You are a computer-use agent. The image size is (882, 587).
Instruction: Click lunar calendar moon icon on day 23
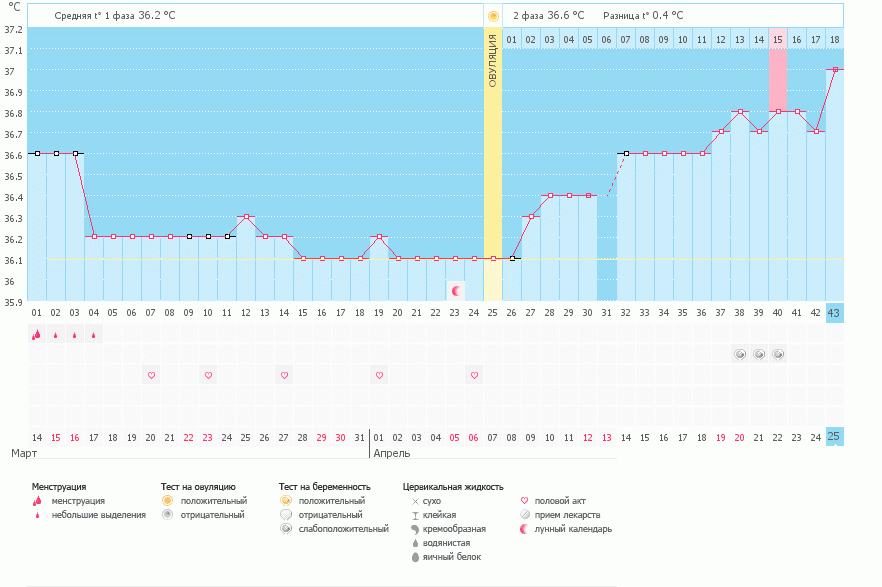click(x=456, y=290)
